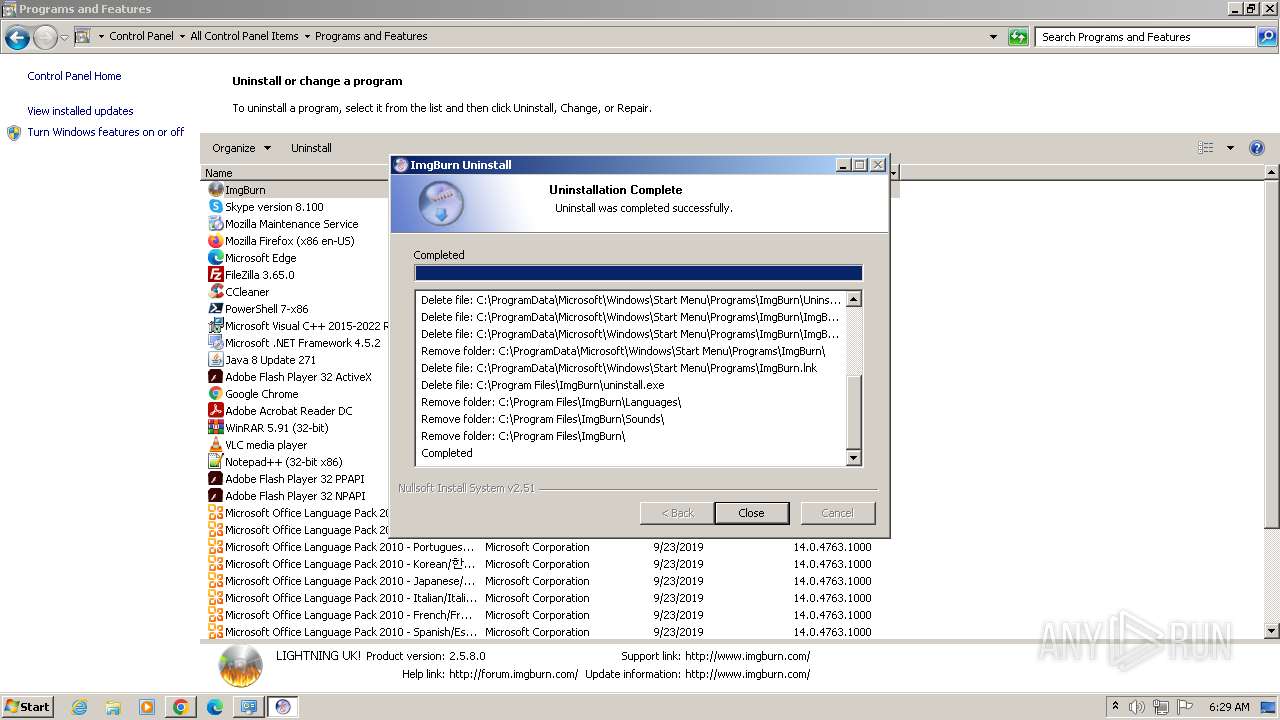The width and height of the screenshot is (1280, 720).
Task: Open Control Panel Home link
Action: tap(74, 76)
